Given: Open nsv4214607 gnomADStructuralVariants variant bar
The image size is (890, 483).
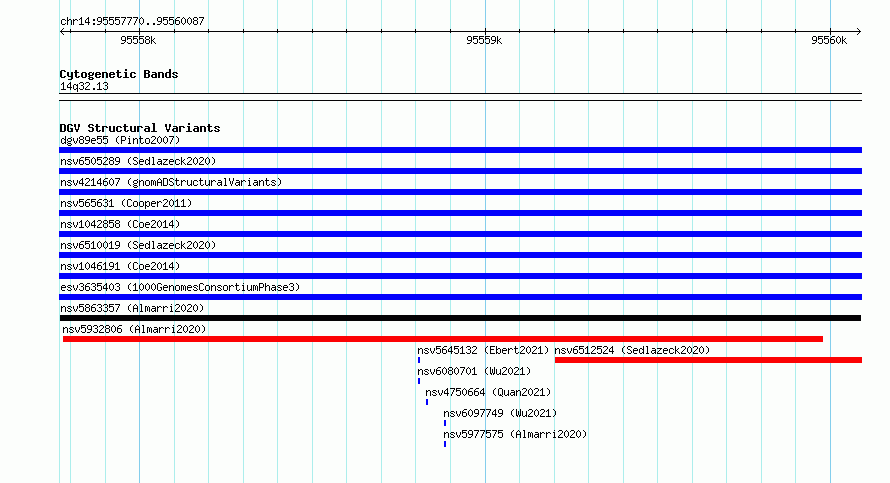Looking at the screenshot, I should pyautogui.click(x=460, y=192).
